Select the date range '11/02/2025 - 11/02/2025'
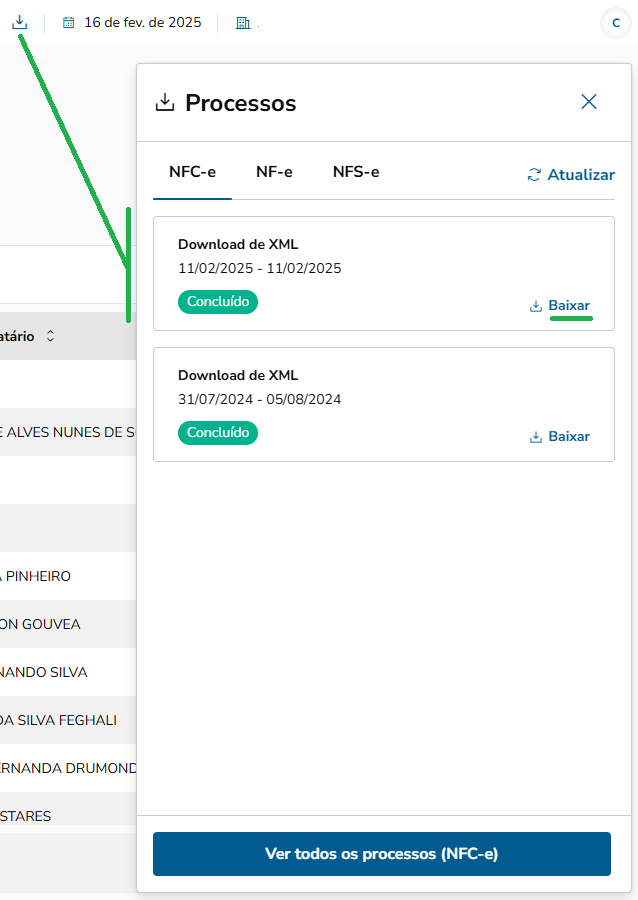Screen dimensions: 638x900 click(259, 268)
